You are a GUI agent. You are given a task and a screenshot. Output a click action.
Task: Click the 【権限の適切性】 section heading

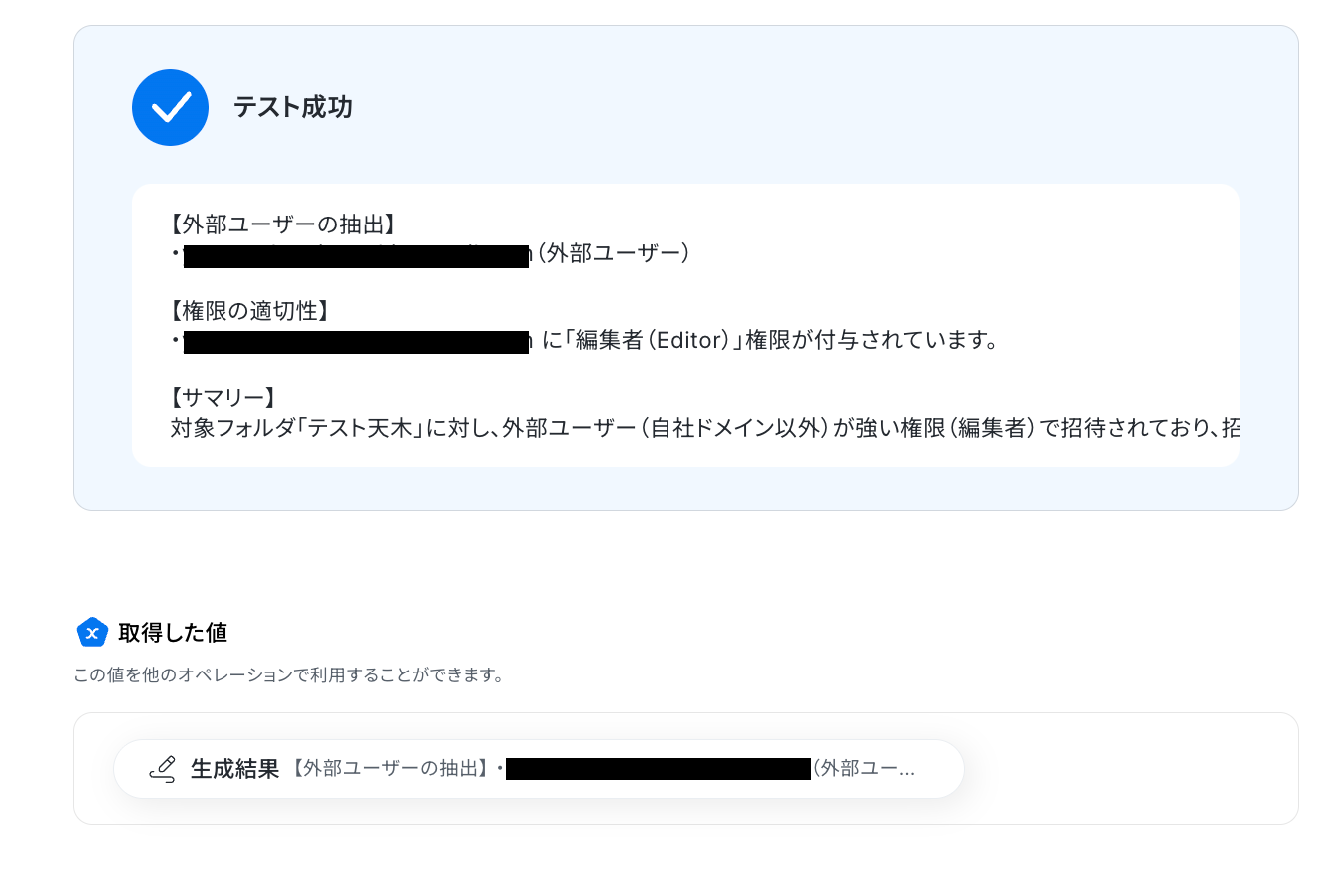250,311
